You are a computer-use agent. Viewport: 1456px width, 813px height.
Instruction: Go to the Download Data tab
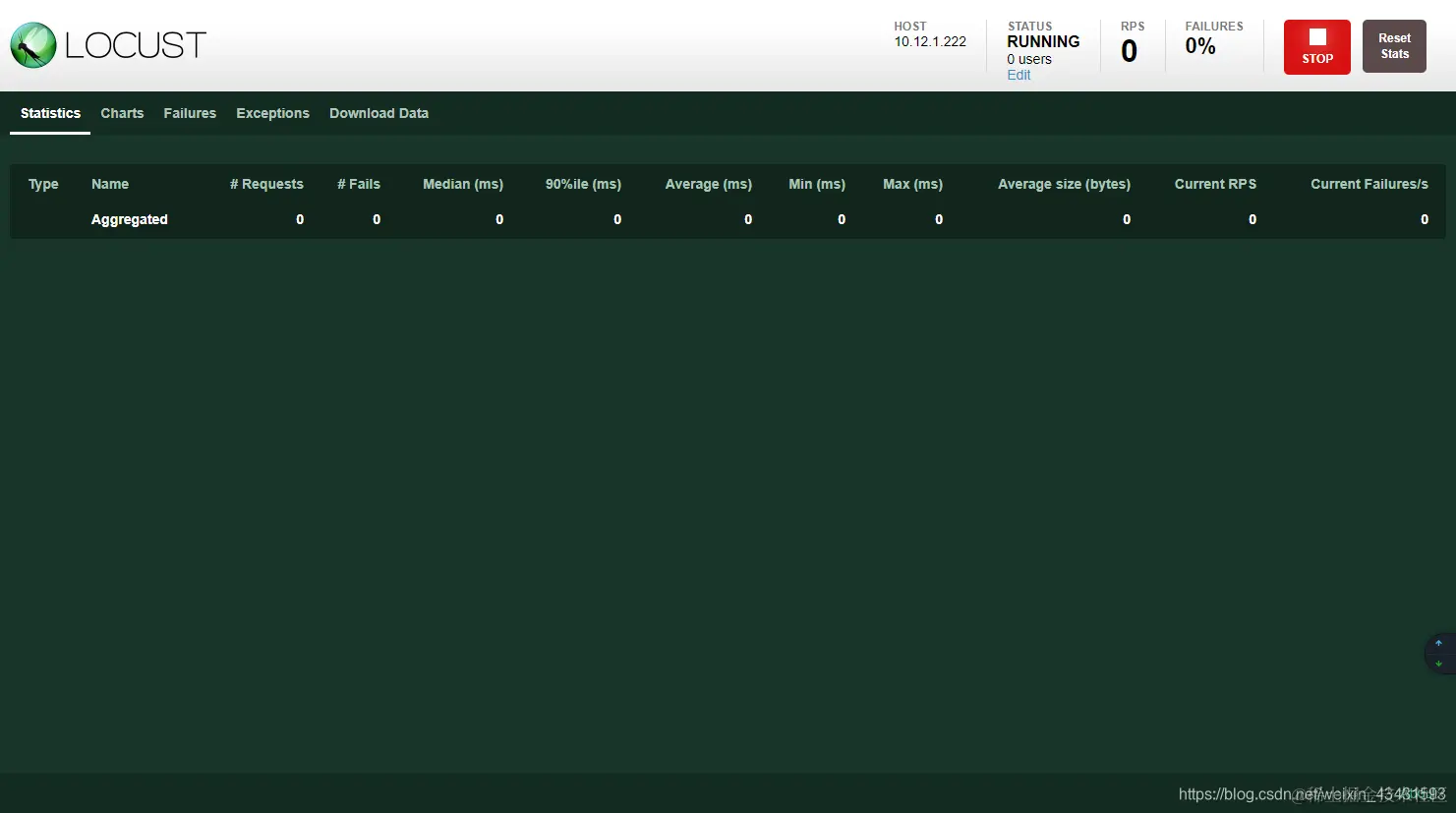click(379, 113)
